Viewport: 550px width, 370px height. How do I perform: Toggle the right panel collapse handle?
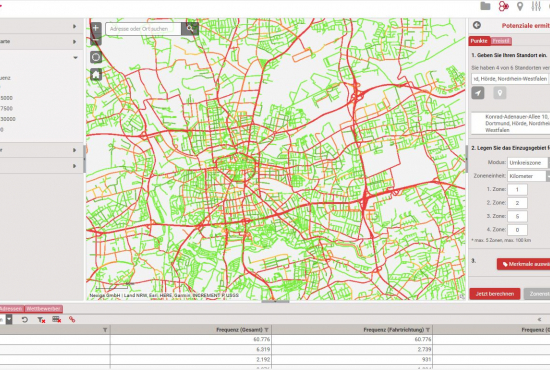click(467, 159)
